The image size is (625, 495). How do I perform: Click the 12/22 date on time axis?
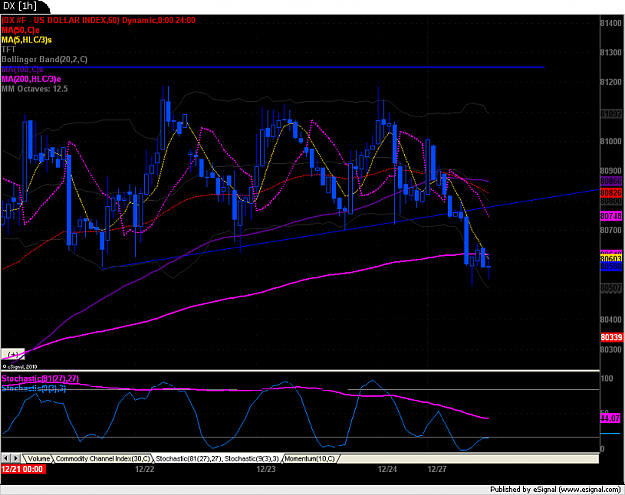[144, 469]
